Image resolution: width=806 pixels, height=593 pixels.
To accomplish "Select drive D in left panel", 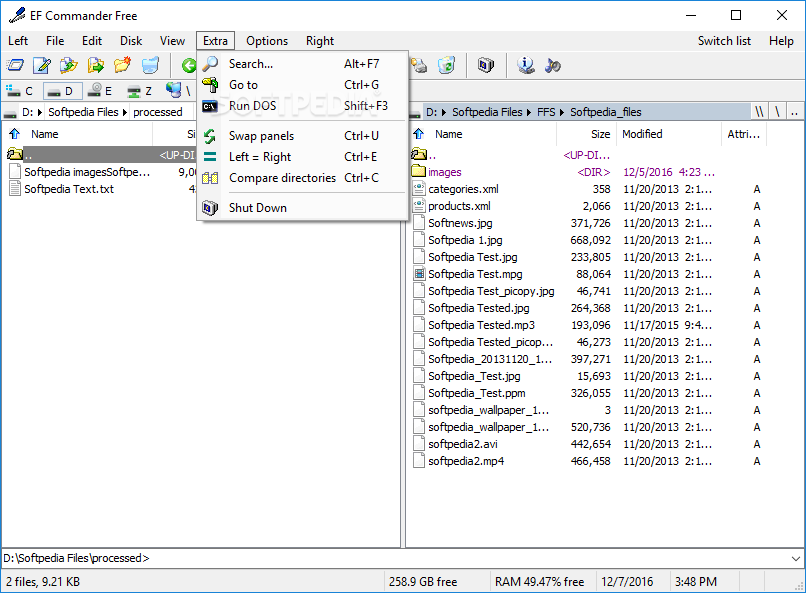I will (61, 91).
